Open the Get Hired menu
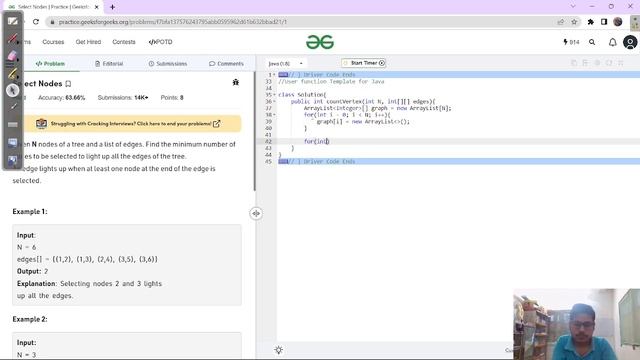The height and width of the screenshot is (360, 640). point(88,42)
